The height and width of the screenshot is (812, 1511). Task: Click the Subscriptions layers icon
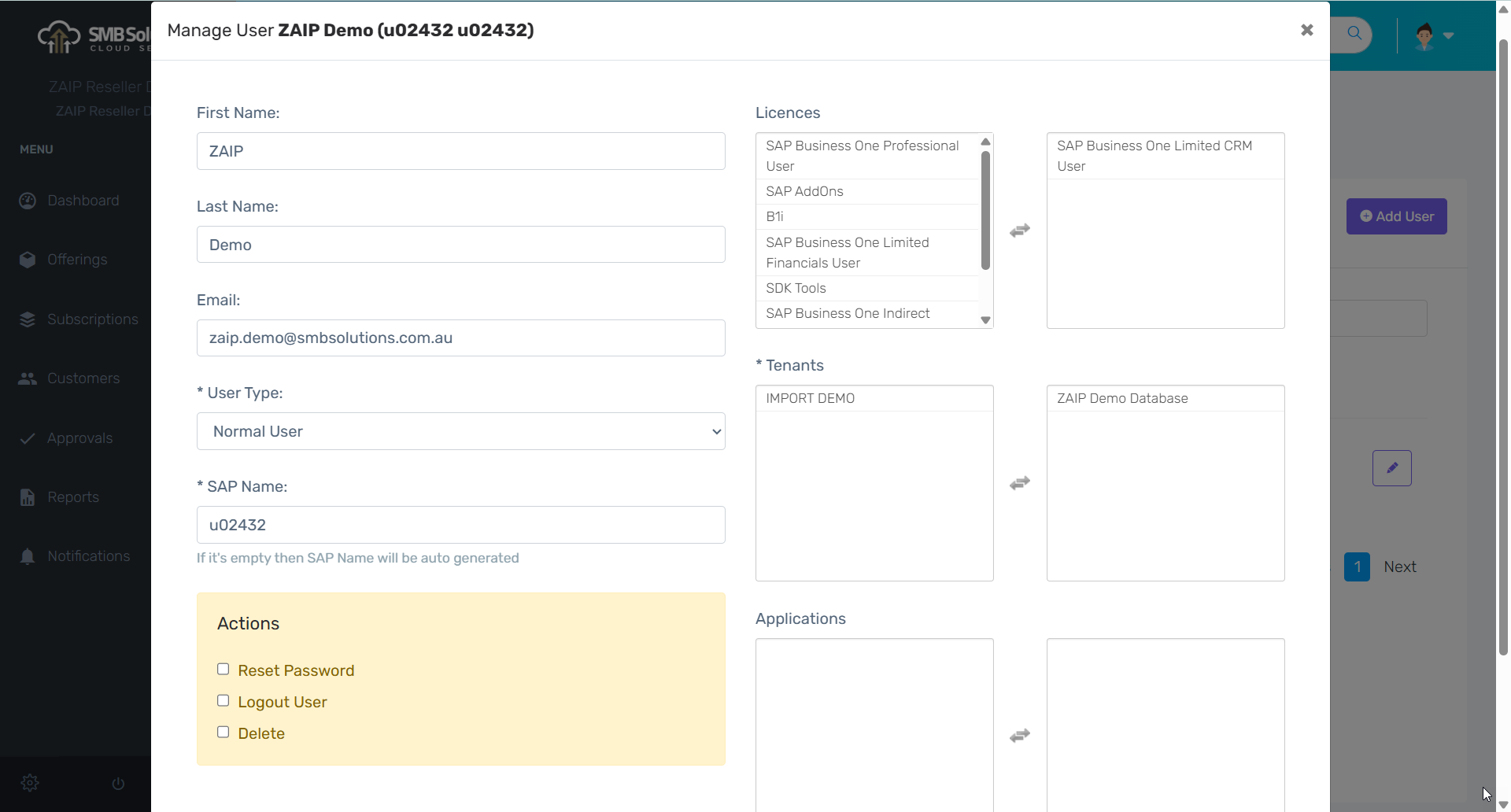(x=28, y=319)
